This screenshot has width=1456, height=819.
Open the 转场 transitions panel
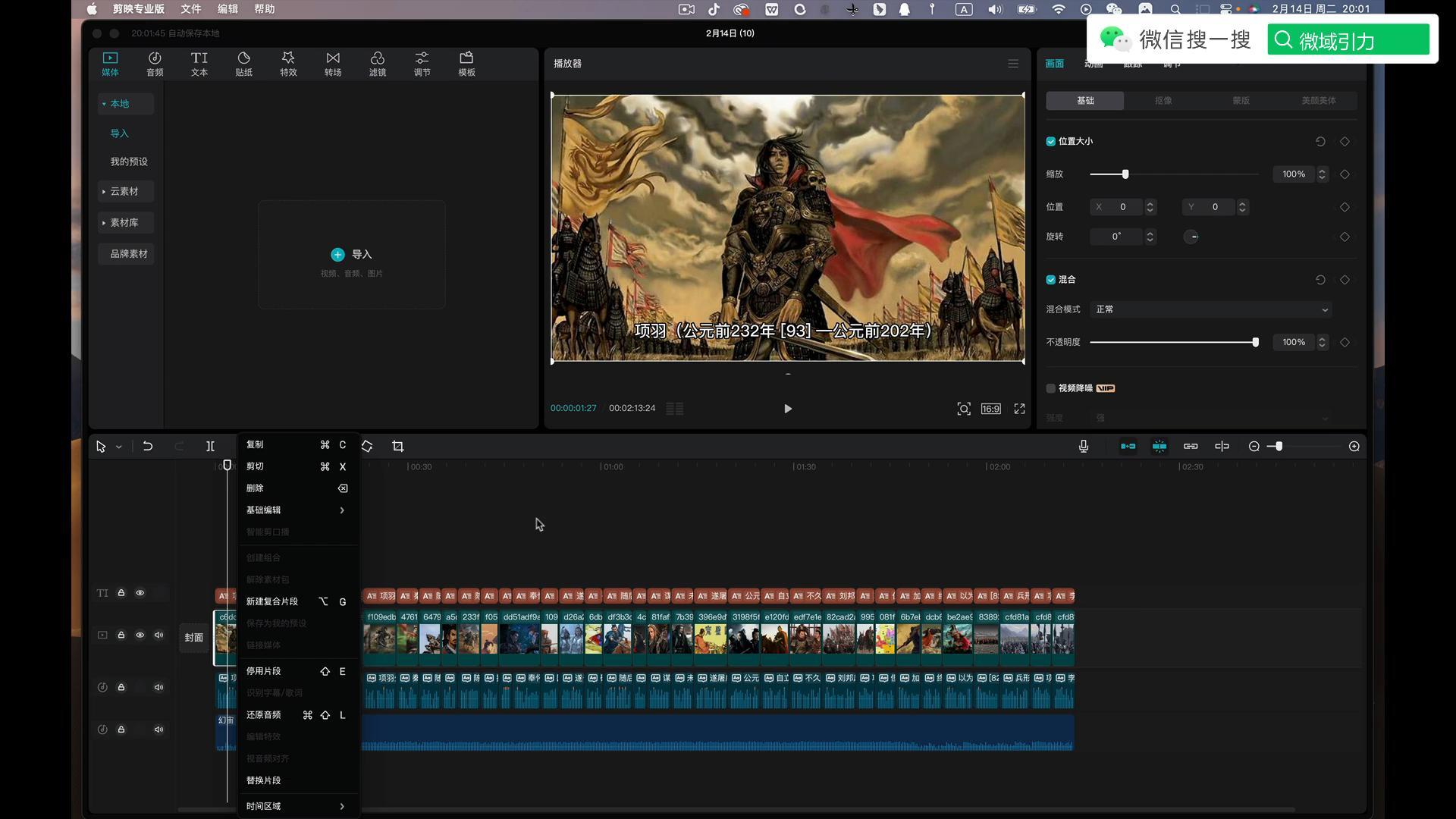click(333, 64)
